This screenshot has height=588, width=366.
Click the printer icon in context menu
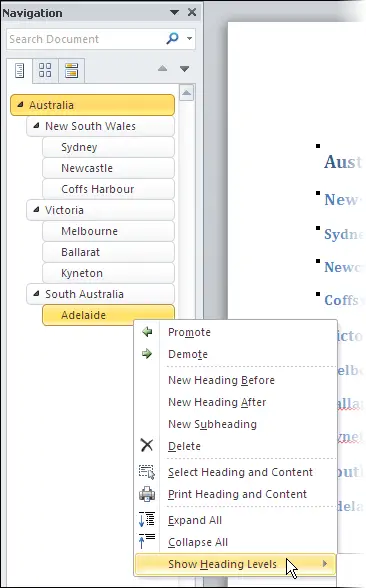(x=147, y=494)
